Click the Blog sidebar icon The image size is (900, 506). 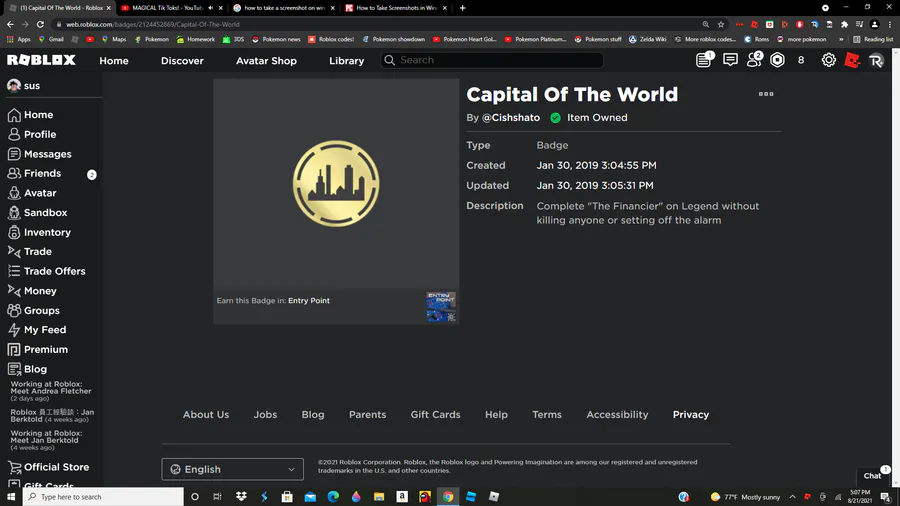click(14, 369)
